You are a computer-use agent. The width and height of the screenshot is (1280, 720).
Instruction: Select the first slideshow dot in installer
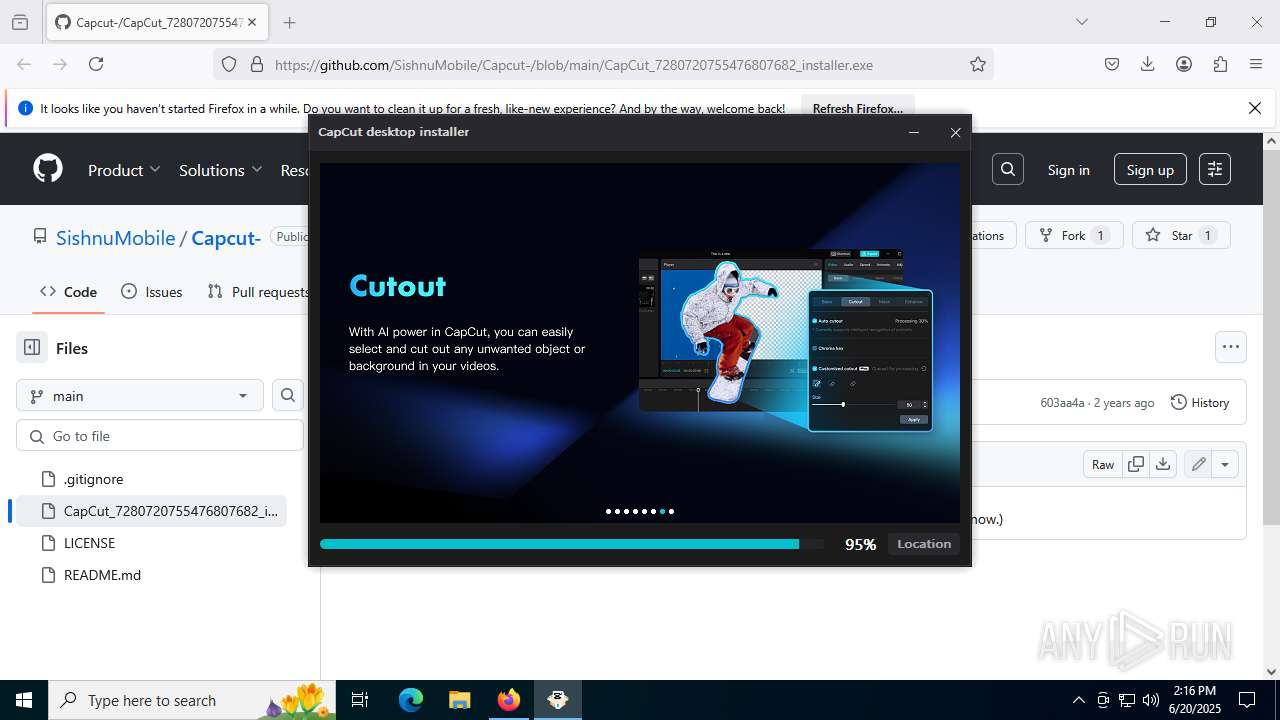pos(608,511)
